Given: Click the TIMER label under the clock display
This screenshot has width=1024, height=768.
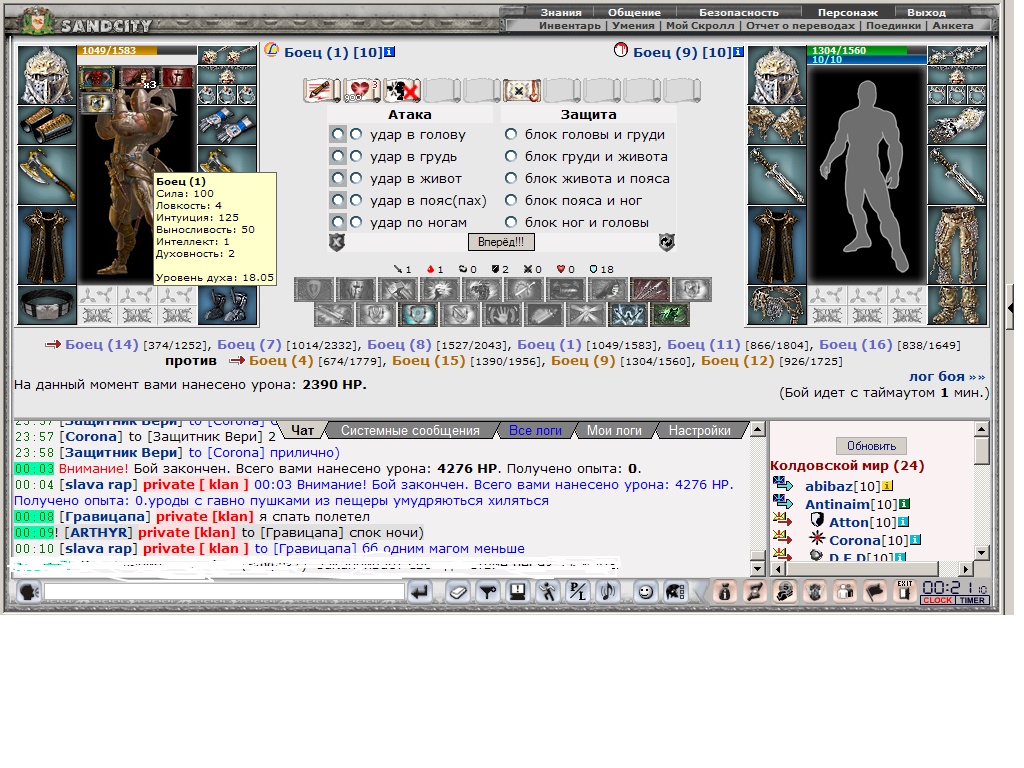Looking at the screenshot, I should (x=972, y=600).
